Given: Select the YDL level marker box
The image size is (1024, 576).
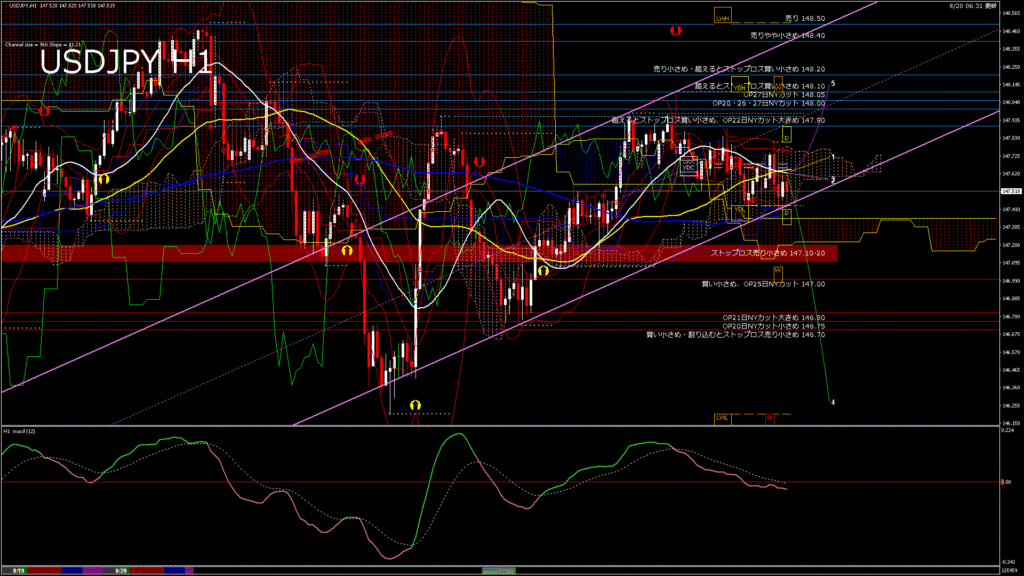Looking at the screenshot, I should [740, 210].
